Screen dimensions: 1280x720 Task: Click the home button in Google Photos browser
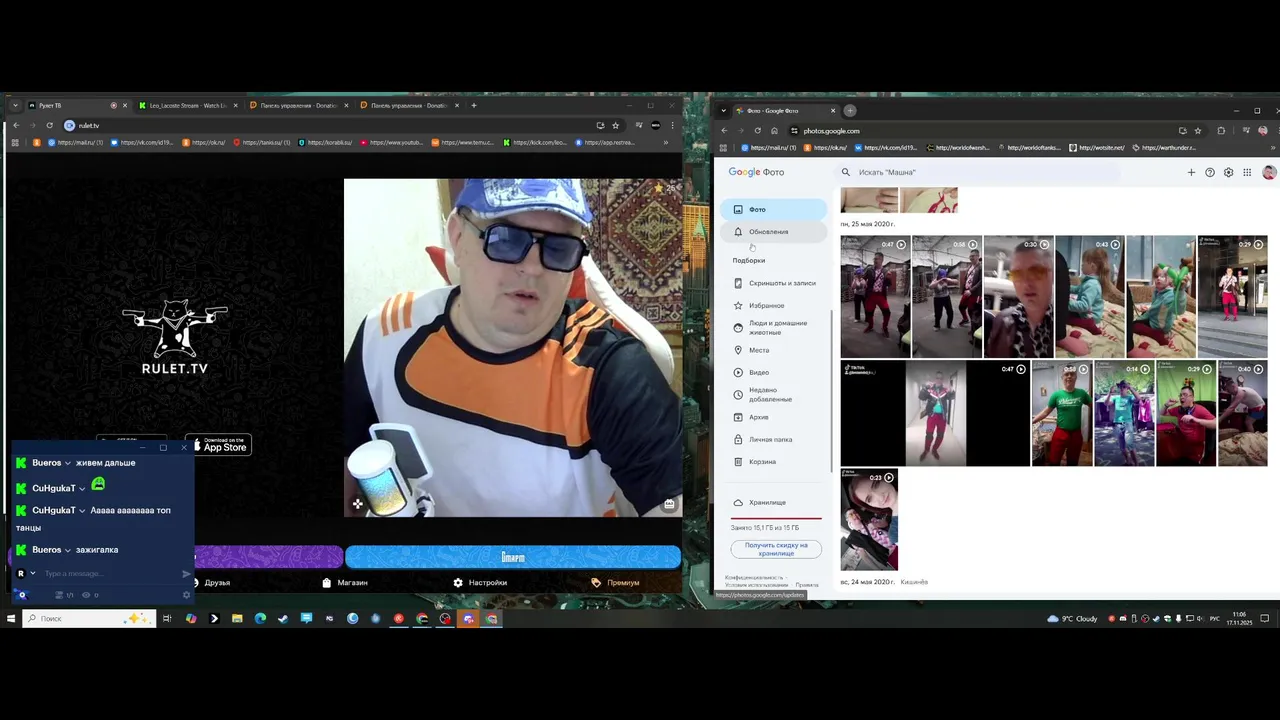point(775,131)
